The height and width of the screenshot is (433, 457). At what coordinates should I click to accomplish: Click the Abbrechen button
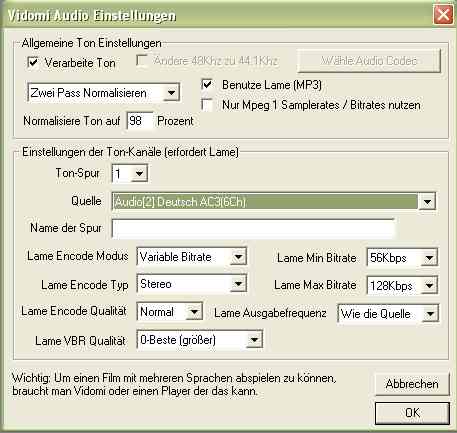pos(412,384)
